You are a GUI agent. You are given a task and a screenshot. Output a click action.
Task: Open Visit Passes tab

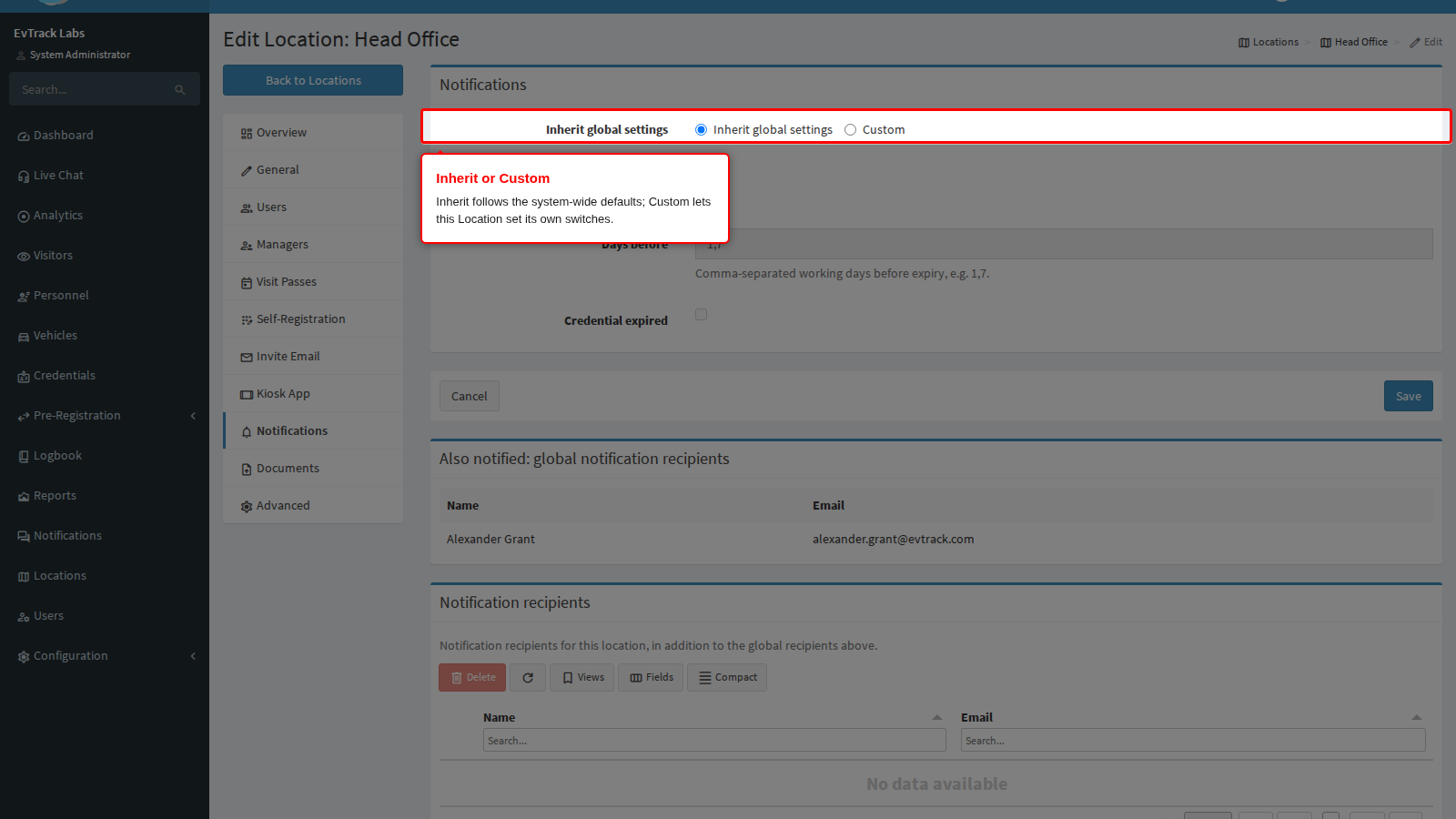tap(313, 282)
